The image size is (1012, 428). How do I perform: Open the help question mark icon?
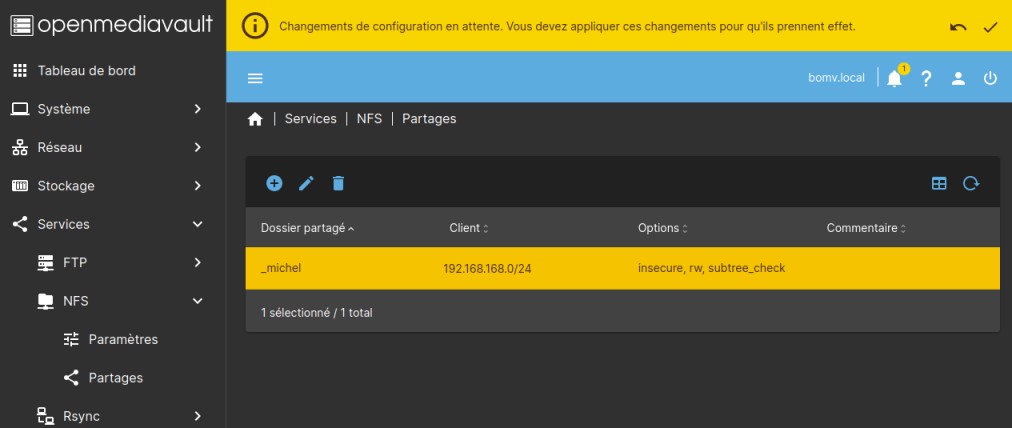coord(926,78)
